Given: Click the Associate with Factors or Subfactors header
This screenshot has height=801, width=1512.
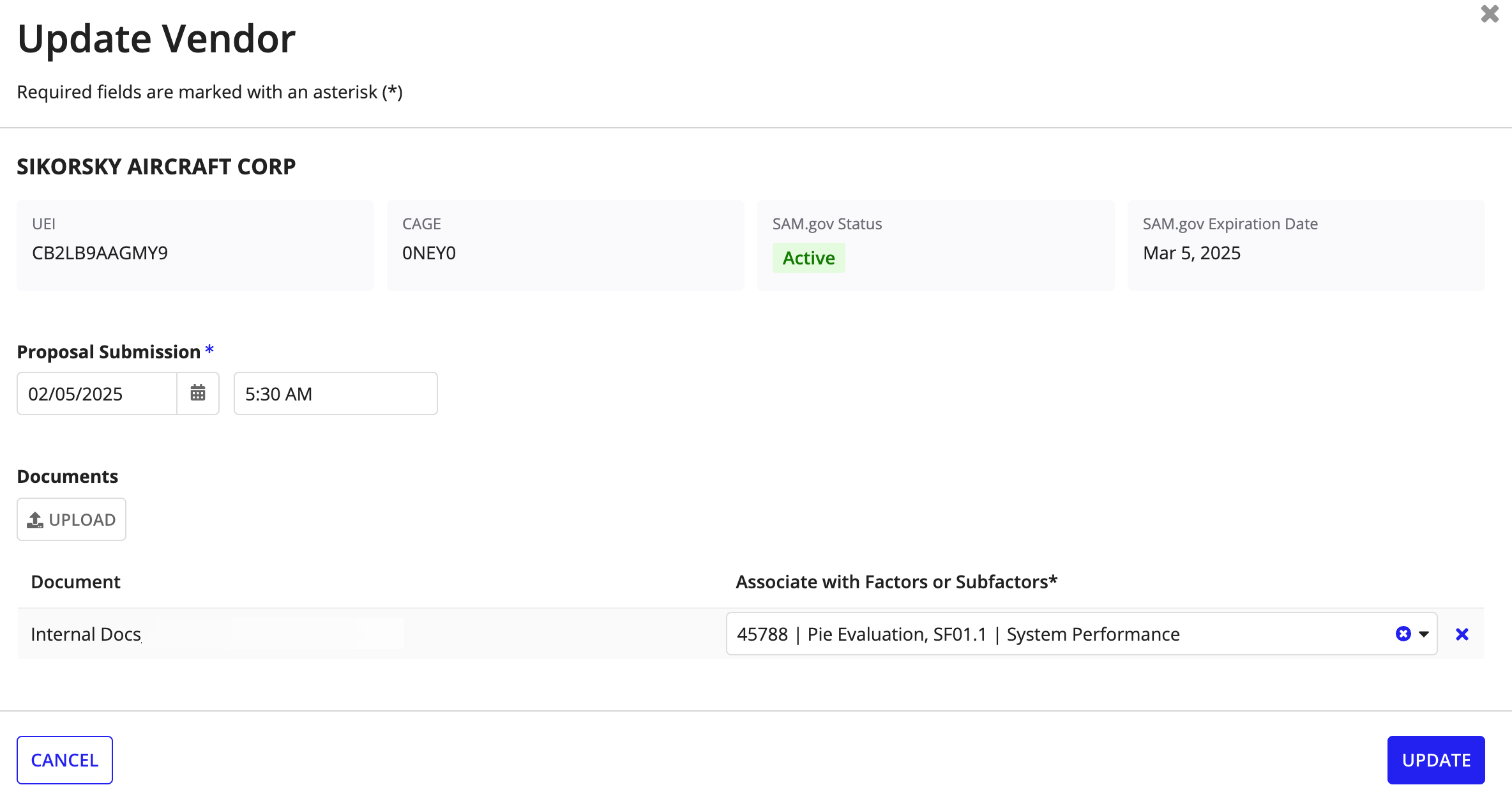Looking at the screenshot, I should coord(896,582).
